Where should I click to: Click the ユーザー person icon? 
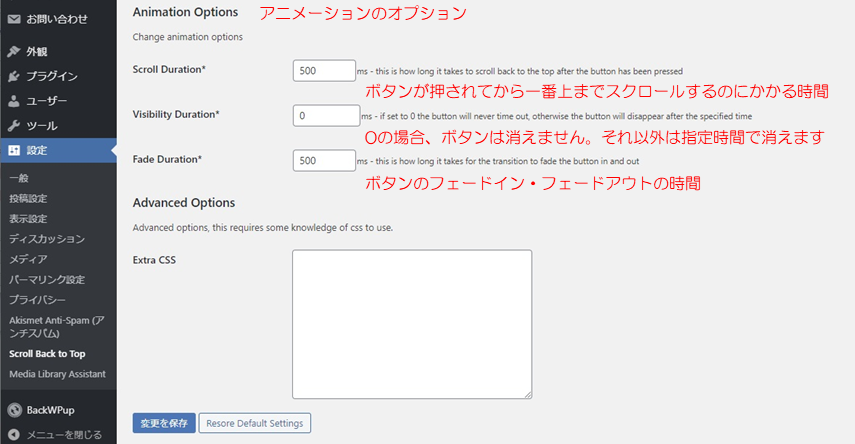(14, 101)
